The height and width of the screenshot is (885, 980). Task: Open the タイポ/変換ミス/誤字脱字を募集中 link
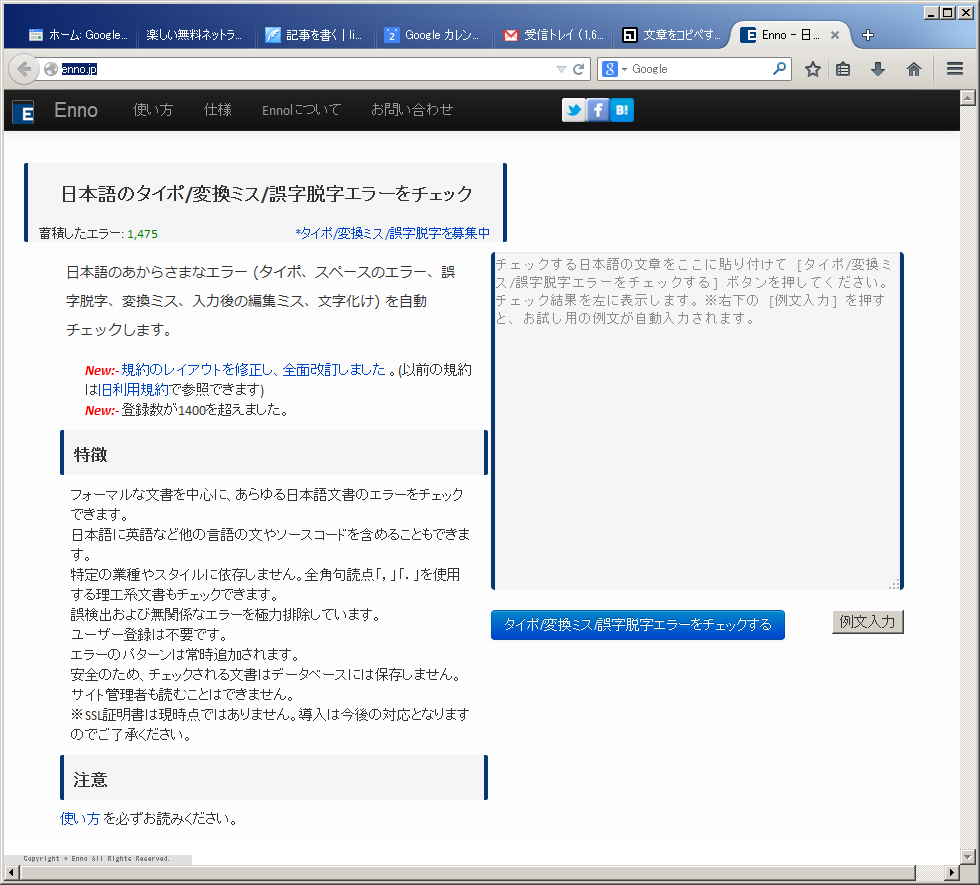[392, 233]
